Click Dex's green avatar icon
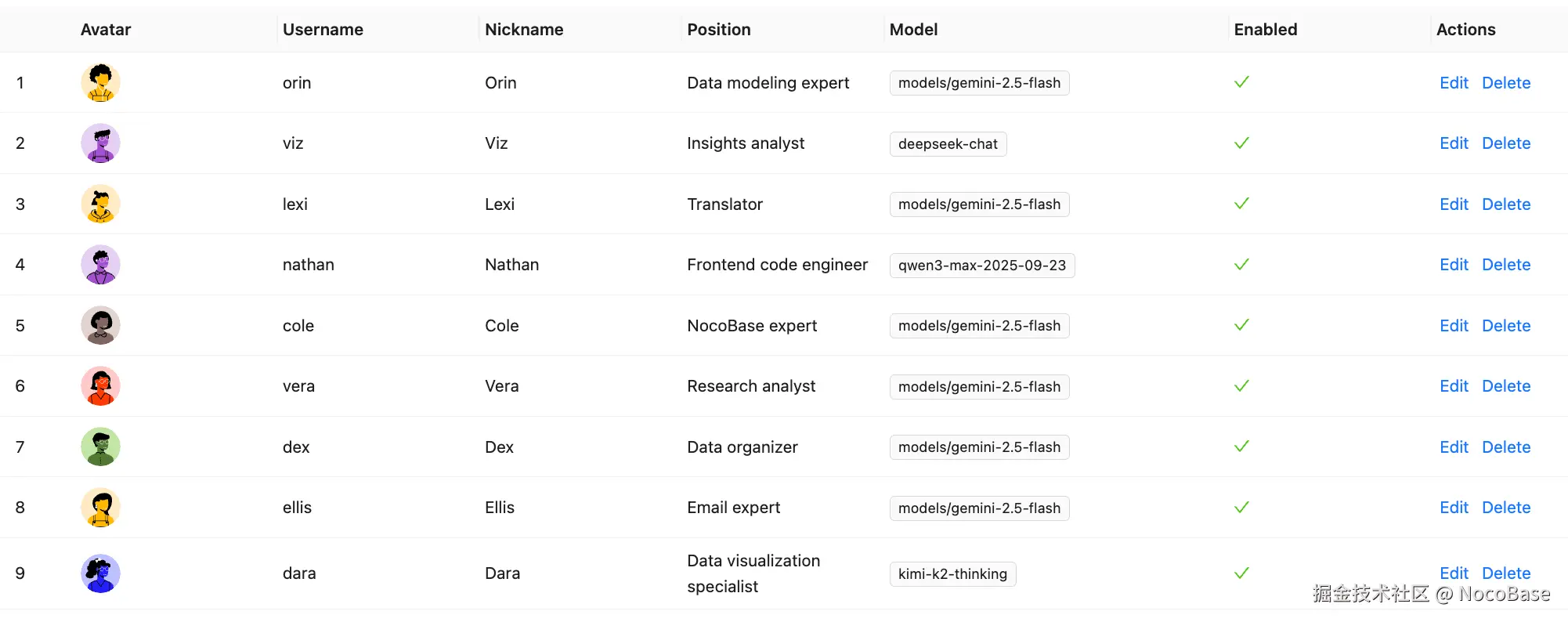The height and width of the screenshot is (622, 1568). [100, 447]
